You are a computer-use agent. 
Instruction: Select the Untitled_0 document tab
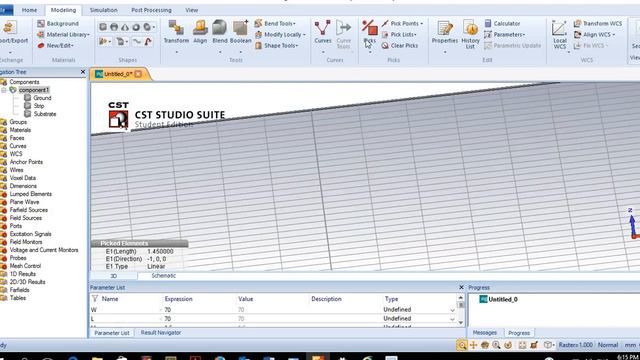(x=118, y=74)
